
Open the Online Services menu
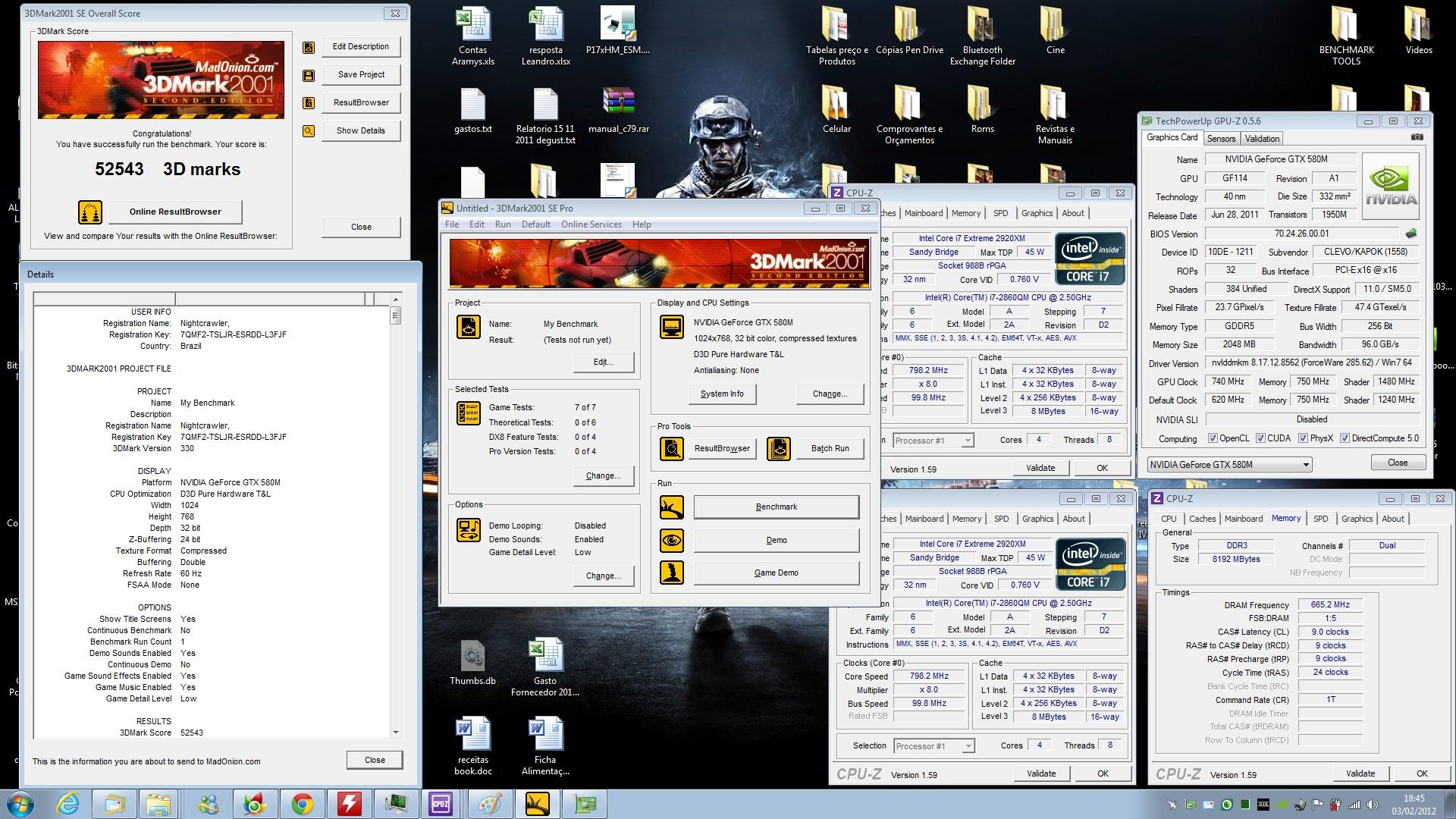tap(591, 224)
